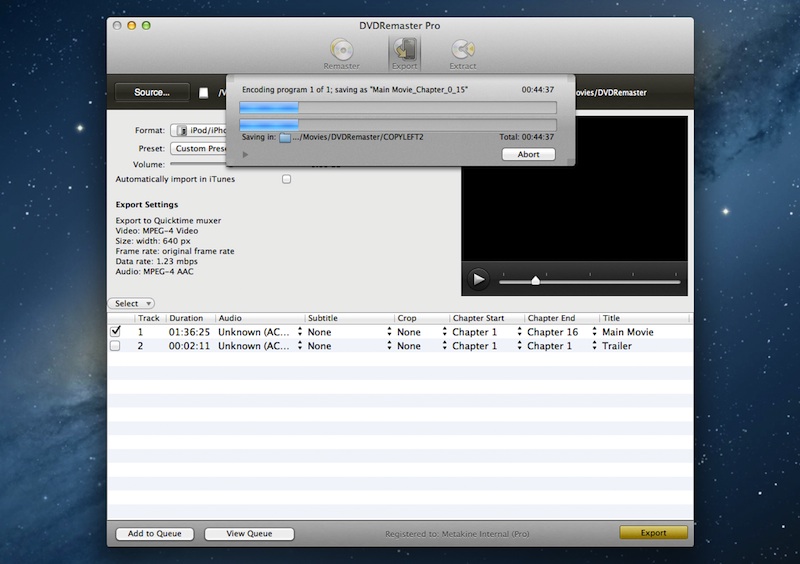Image resolution: width=800 pixels, height=564 pixels.
Task: Click the folder icon beside the saving path
Action: pos(285,137)
